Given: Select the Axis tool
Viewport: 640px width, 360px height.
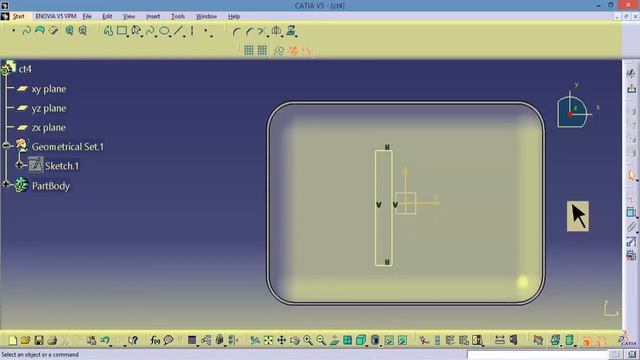Looking at the screenshot, I should (x=191, y=31).
